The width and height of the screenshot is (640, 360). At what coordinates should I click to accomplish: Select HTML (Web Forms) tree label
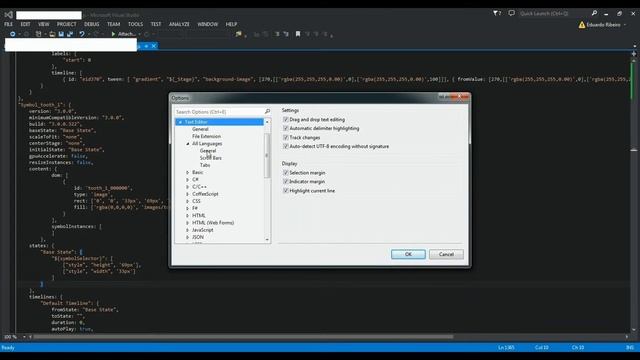pos(213,223)
